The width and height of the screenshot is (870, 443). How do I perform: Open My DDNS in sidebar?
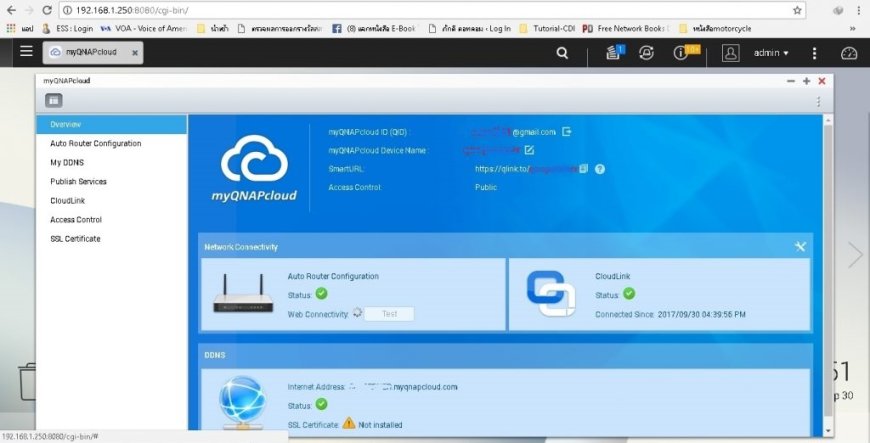click(67, 163)
